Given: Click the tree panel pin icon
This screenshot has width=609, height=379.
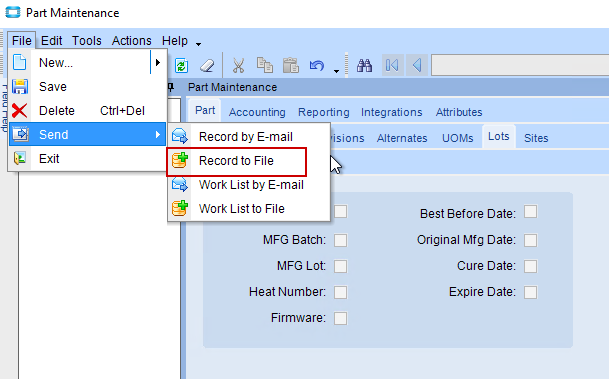Looking at the screenshot, I should [171, 87].
